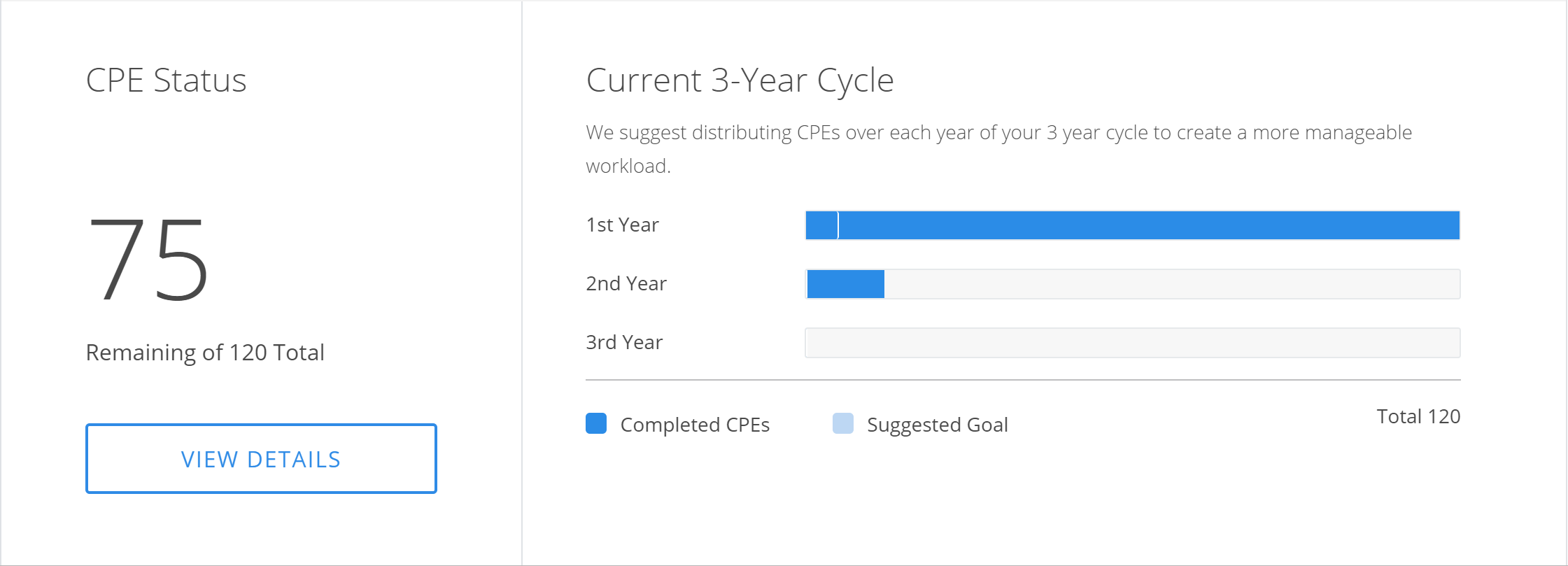1568x566 pixels.
Task: Select the 2nd Year completed segment
Action: [845, 283]
